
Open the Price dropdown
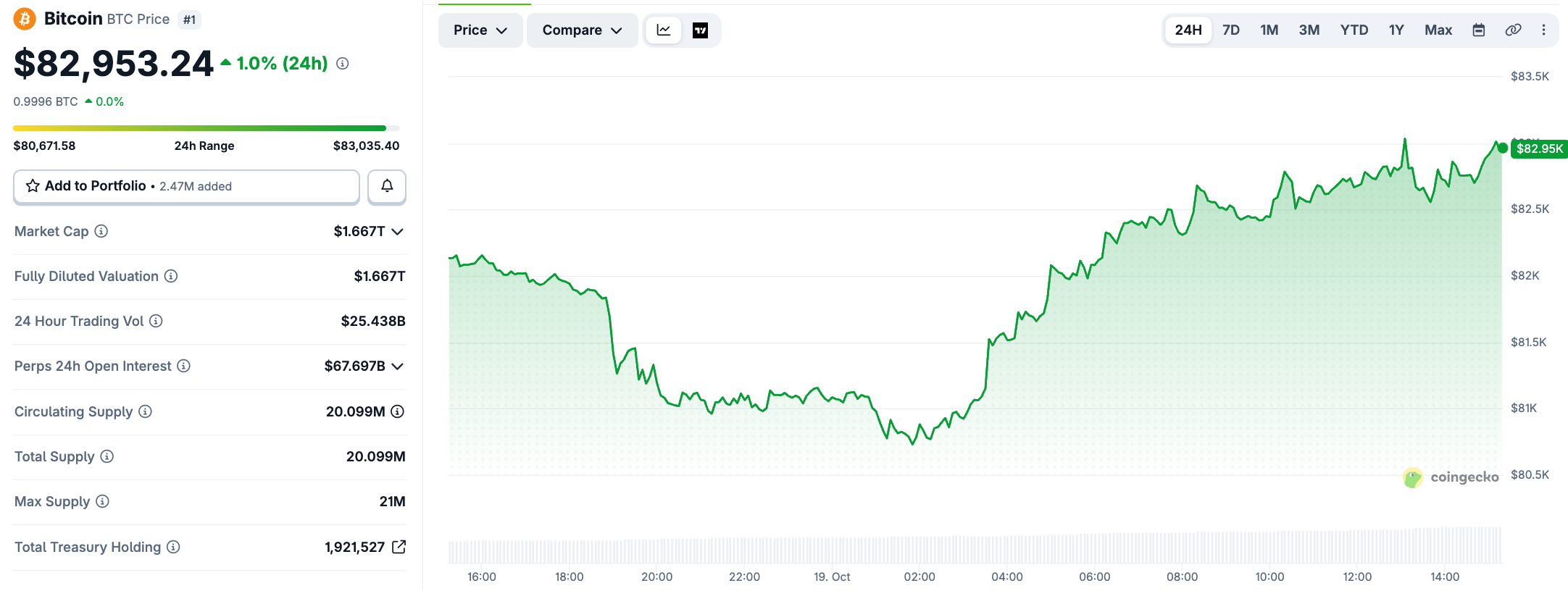click(480, 30)
